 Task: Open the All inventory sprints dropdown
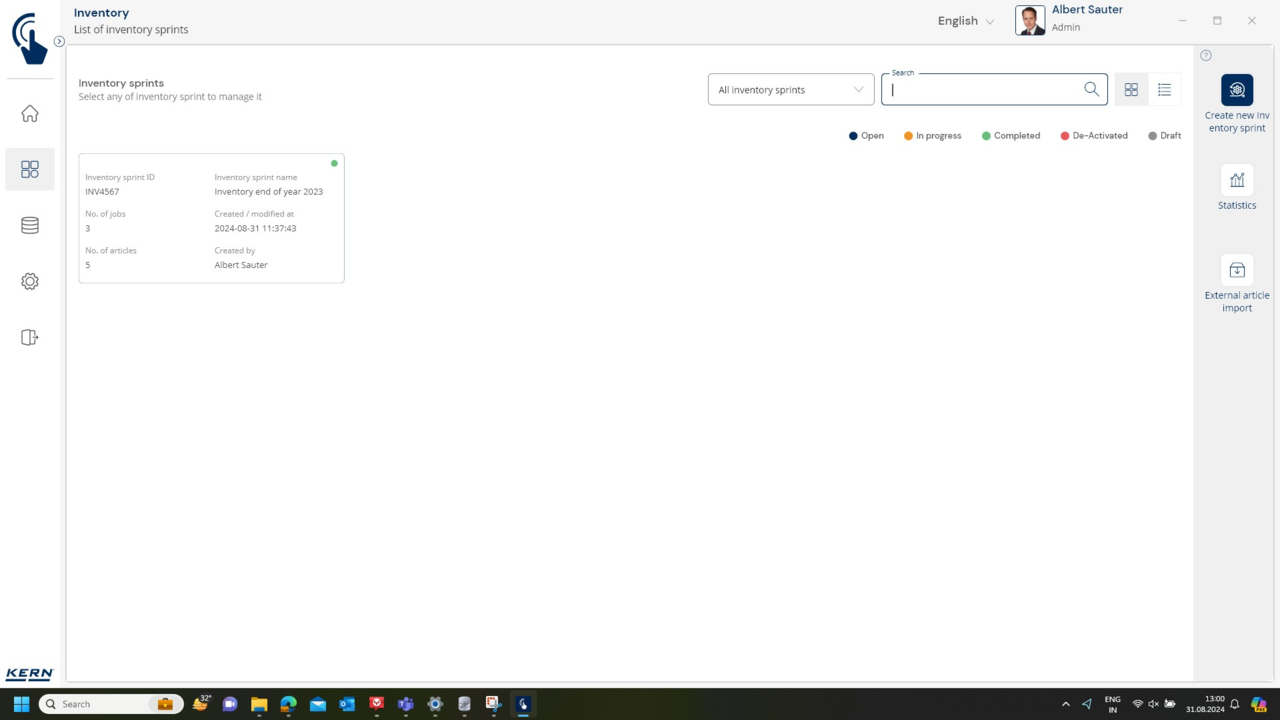pyautogui.click(x=790, y=90)
